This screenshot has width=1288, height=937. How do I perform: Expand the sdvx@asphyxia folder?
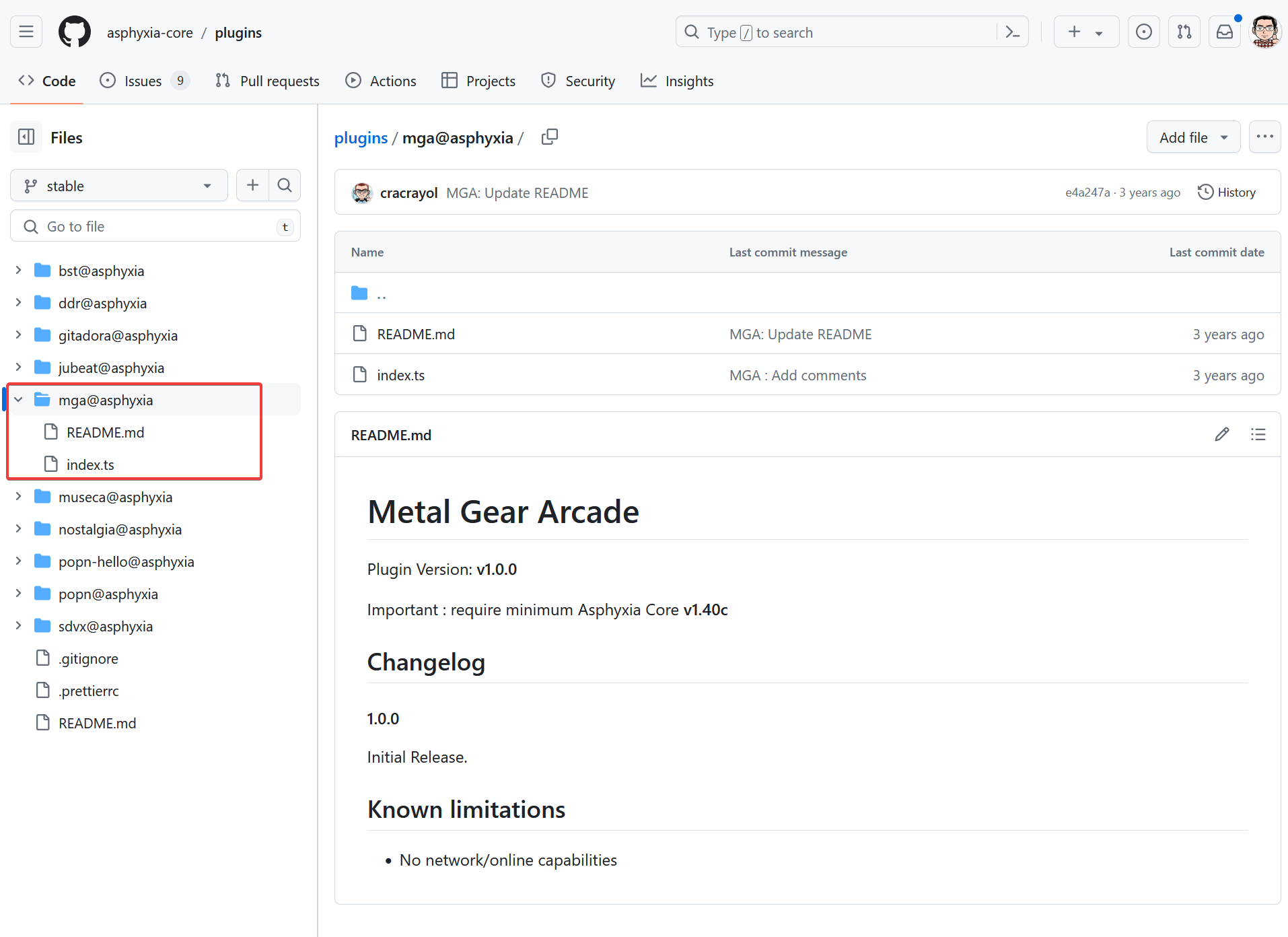pos(19,626)
